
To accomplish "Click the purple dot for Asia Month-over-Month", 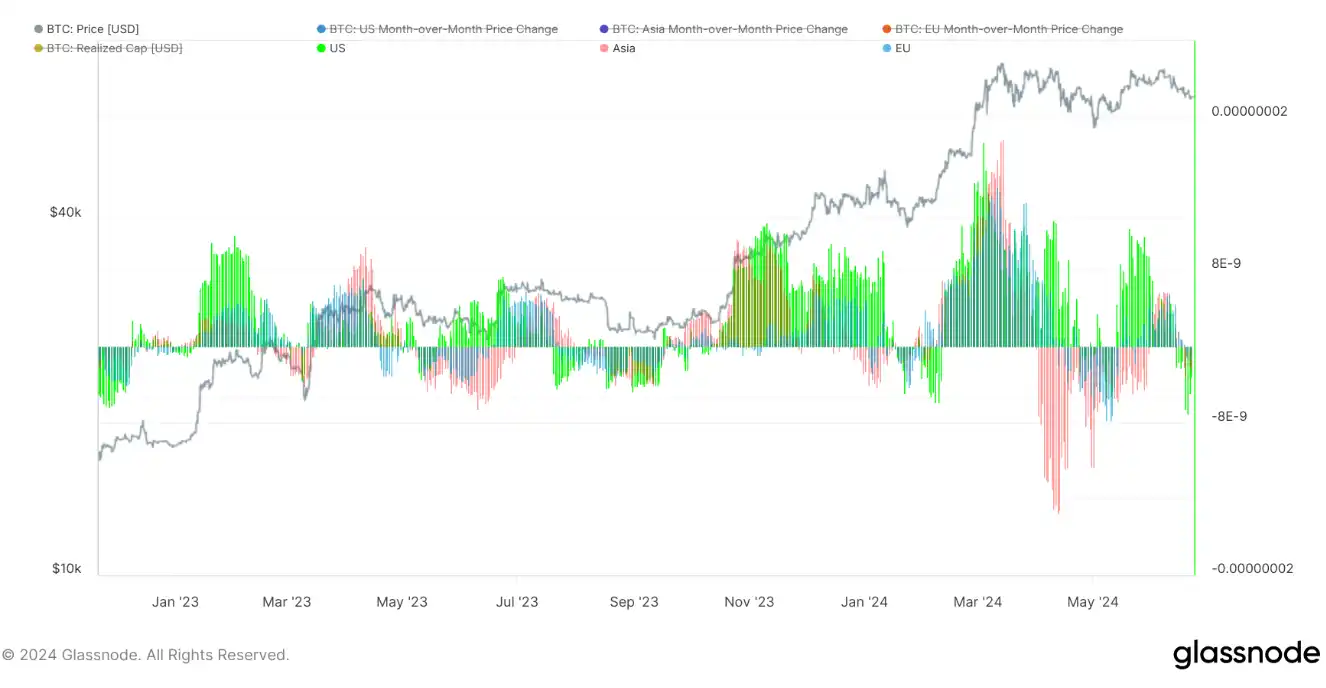I will (603, 29).
